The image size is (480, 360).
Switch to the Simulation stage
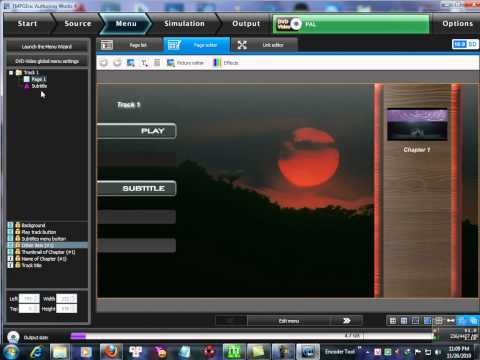click(184, 24)
